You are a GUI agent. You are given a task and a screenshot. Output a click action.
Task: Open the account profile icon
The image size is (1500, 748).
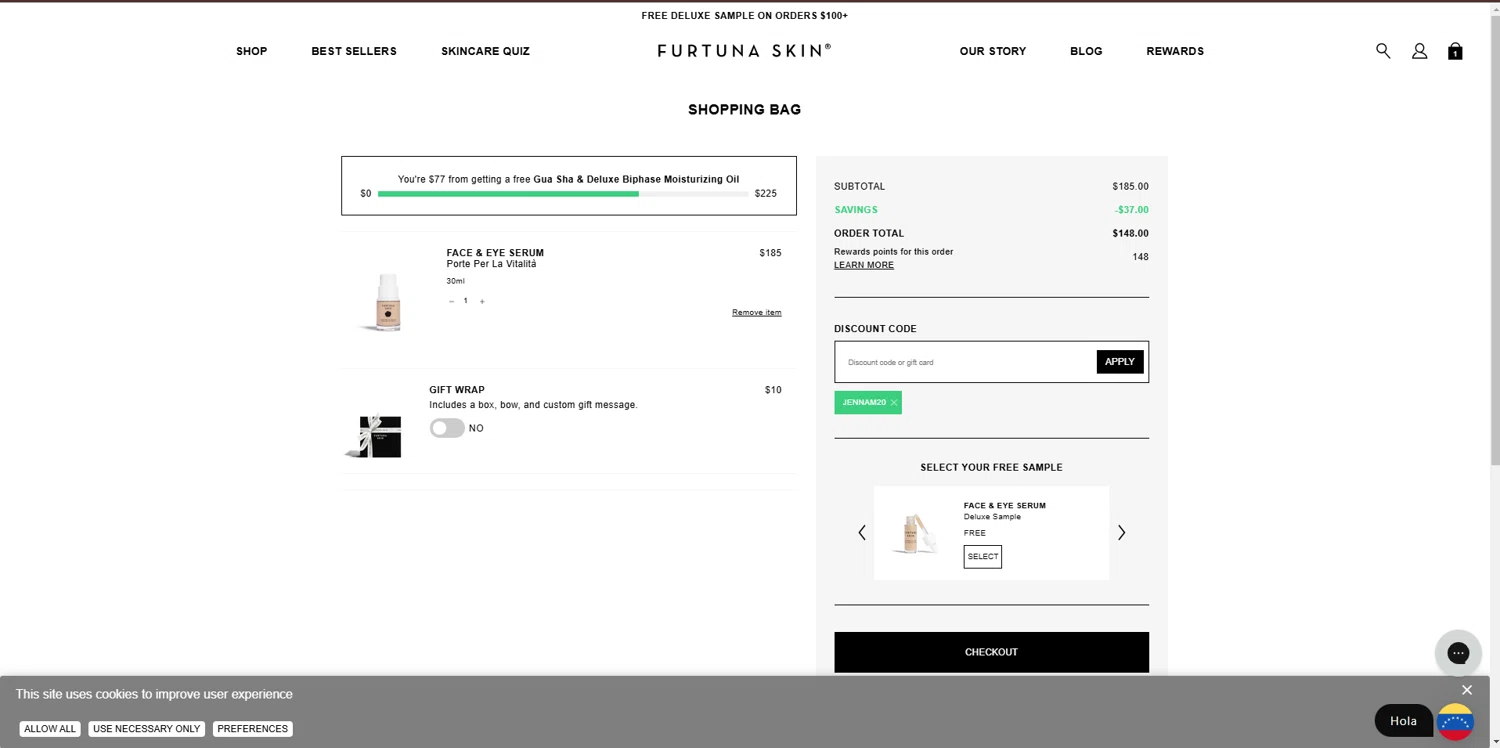tap(1419, 51)
